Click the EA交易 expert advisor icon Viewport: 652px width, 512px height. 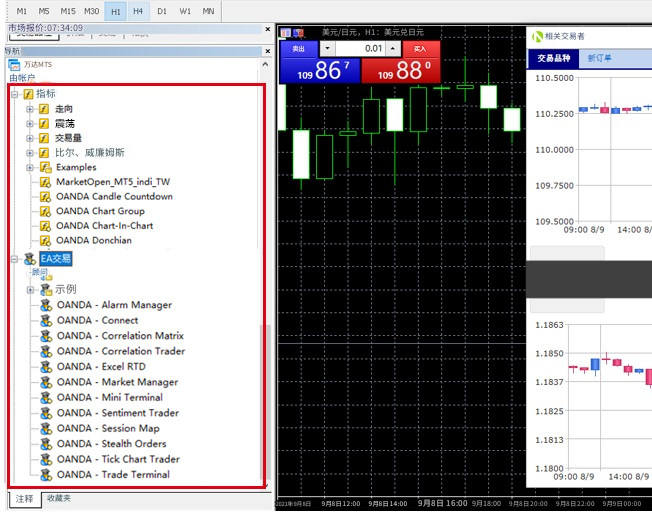pos(30,259)
